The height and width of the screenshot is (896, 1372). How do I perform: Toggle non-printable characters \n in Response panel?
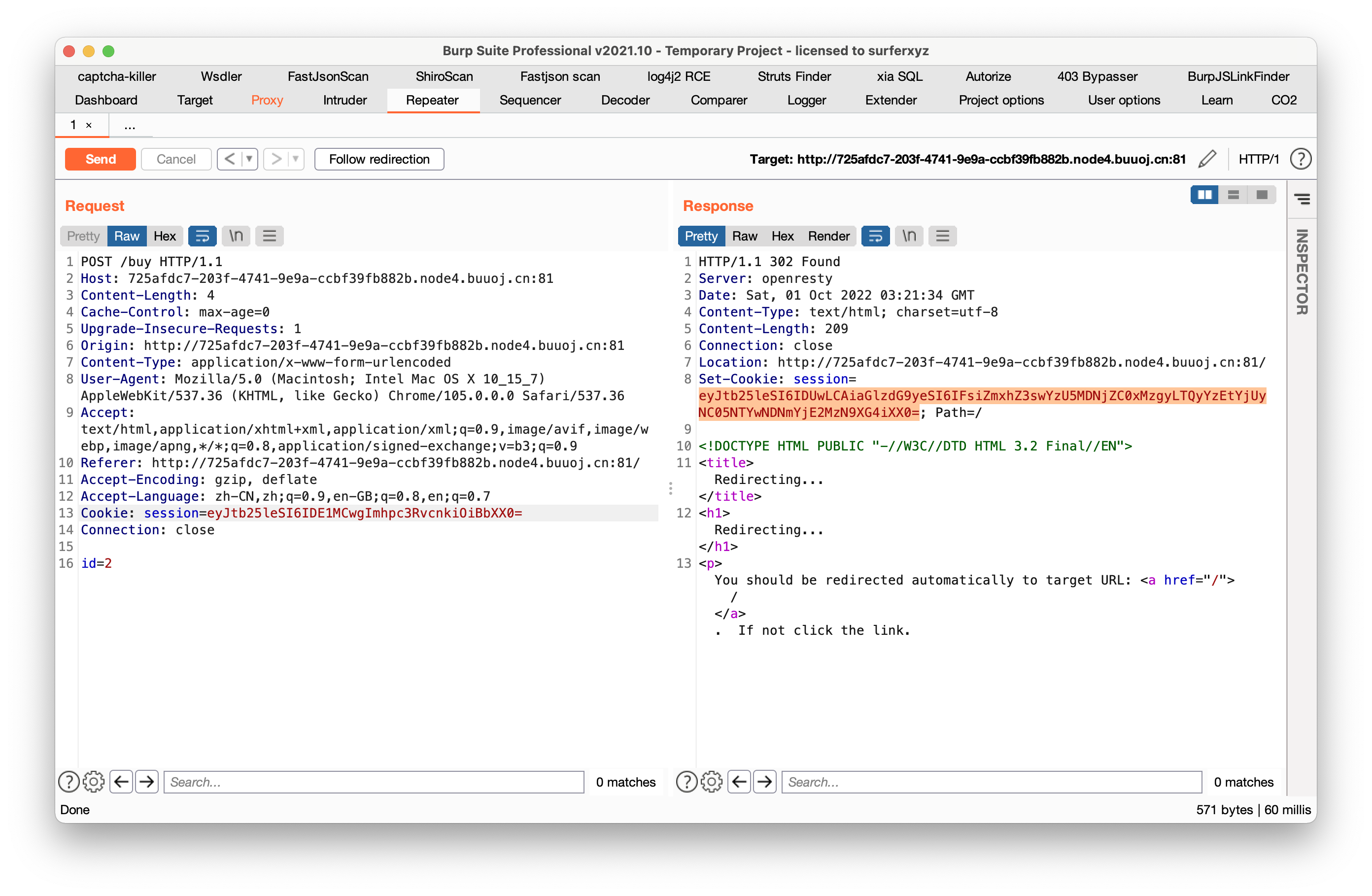coord(909,236)
